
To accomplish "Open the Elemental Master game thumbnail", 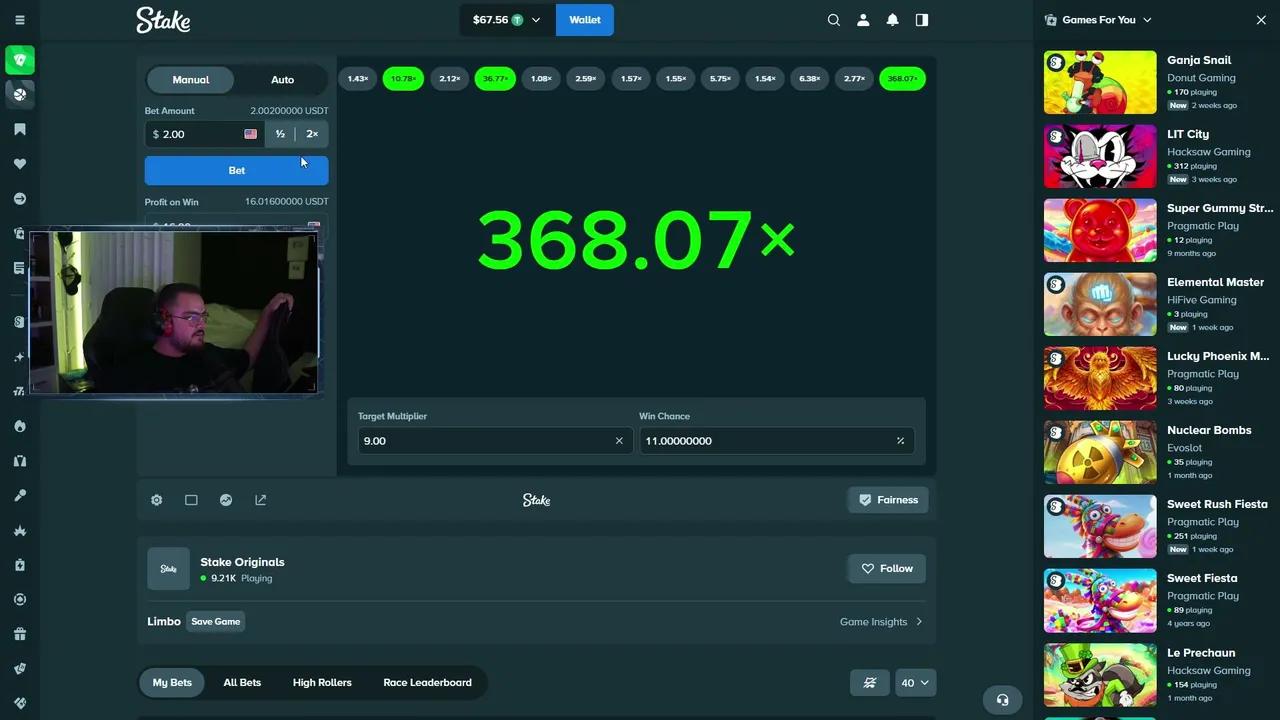I will (1100, 305).
